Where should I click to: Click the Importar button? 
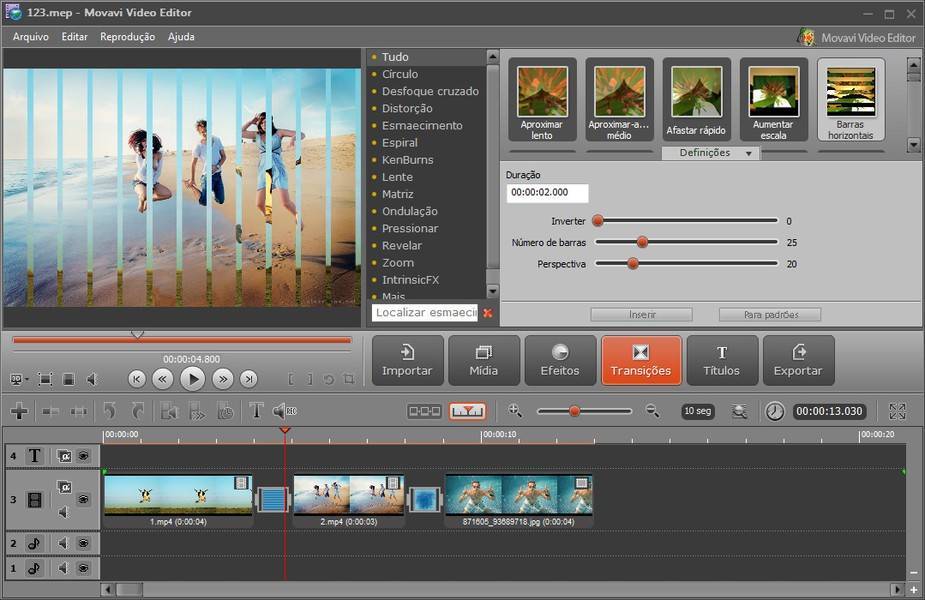click(x=407, y=360)
